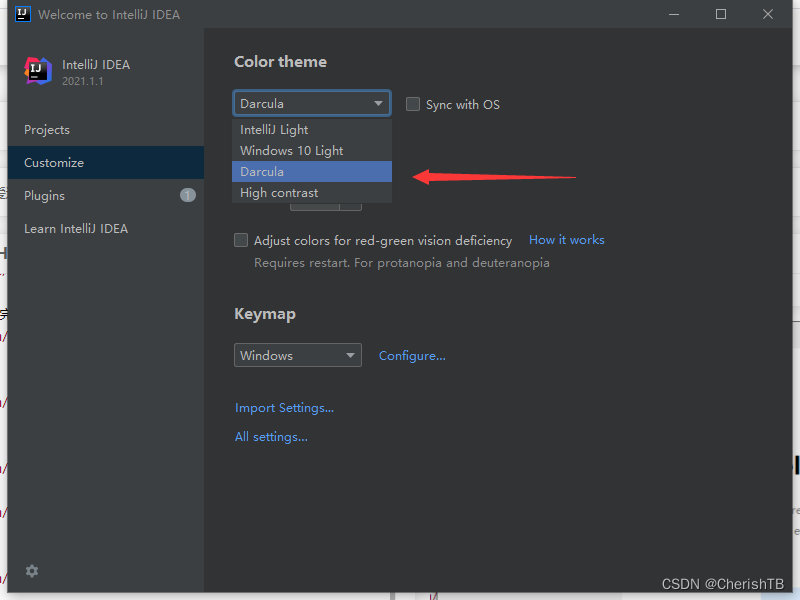Click the How it works link
800x600 pixels.
(x=566, y=240)
